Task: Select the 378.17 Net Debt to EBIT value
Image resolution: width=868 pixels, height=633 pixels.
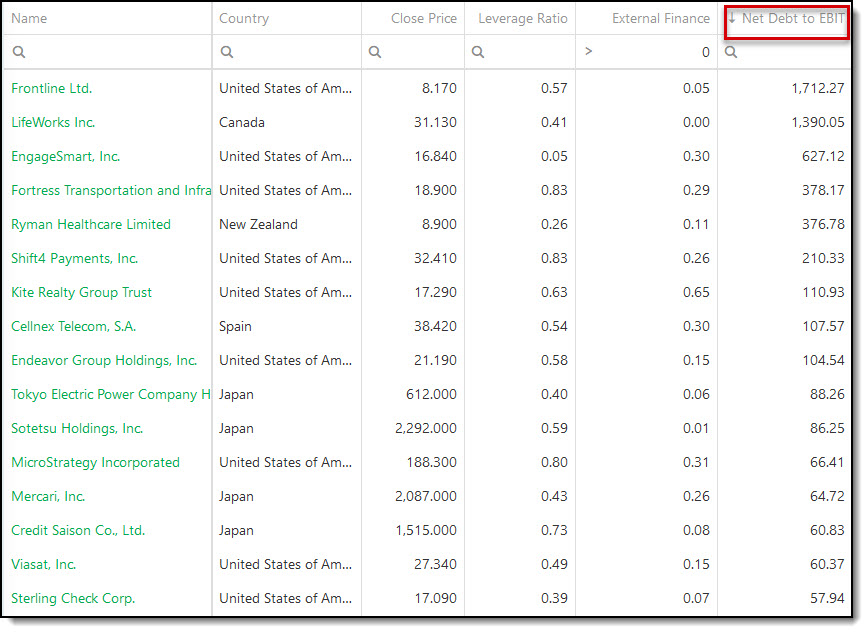Action: click(x=823, y=191)
